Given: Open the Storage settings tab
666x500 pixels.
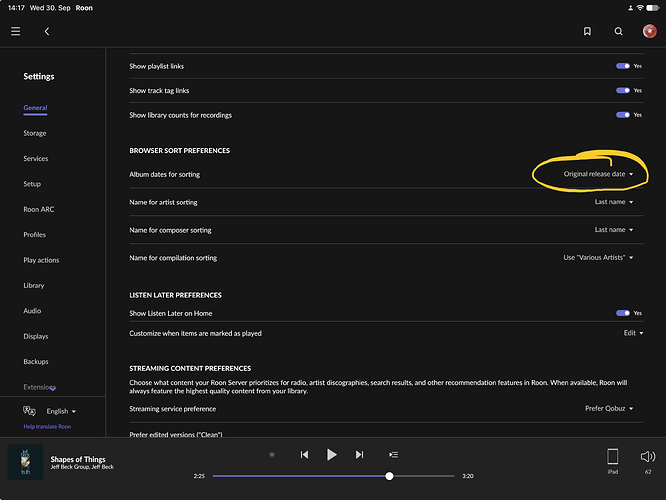Looking at the screenshot, I should (35, 133).
